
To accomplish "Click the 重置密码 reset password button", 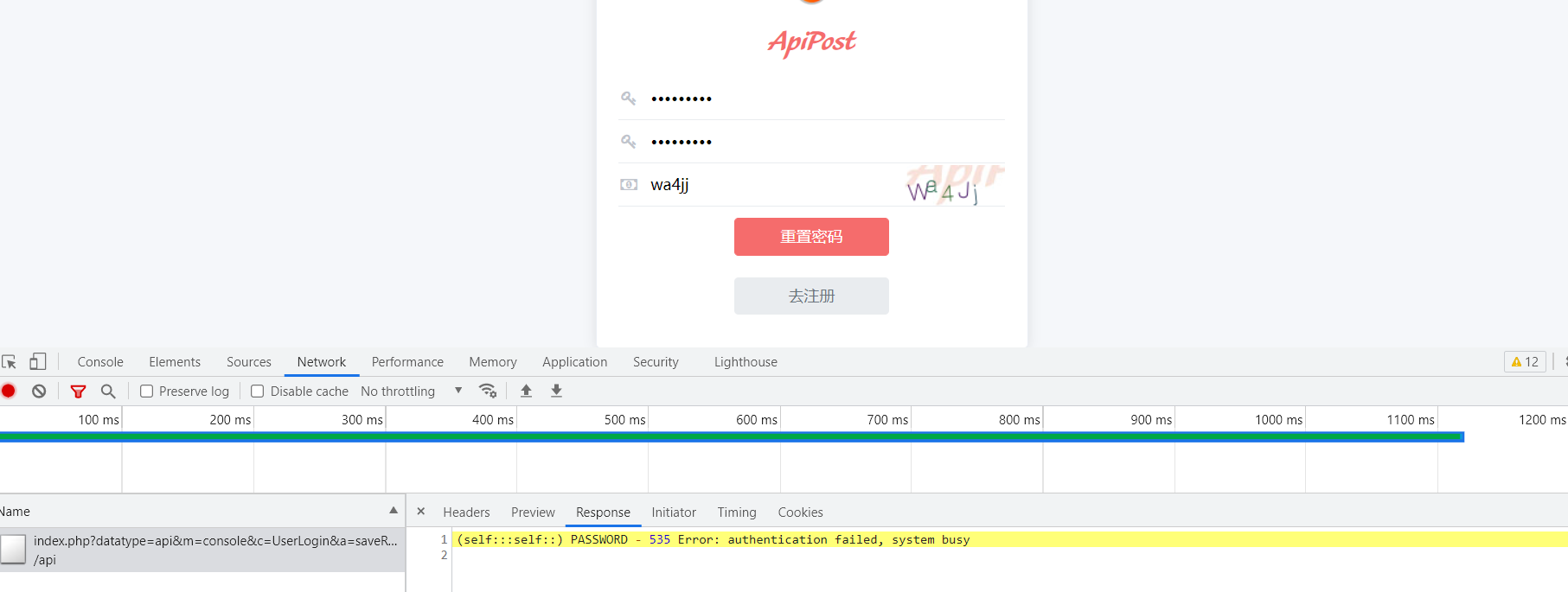I will [x=811, y=237].
